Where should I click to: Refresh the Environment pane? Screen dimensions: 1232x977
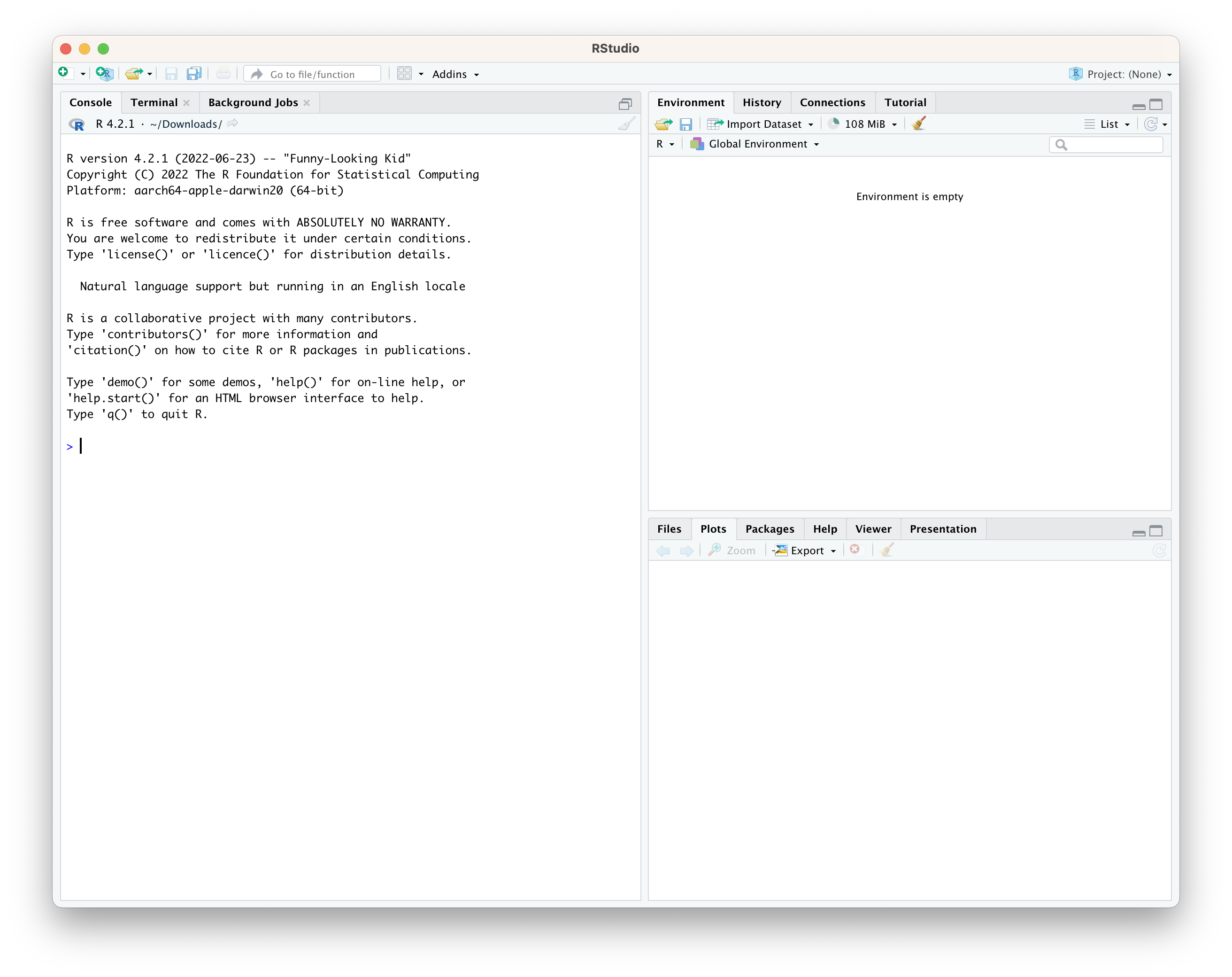click(1151, 124)
